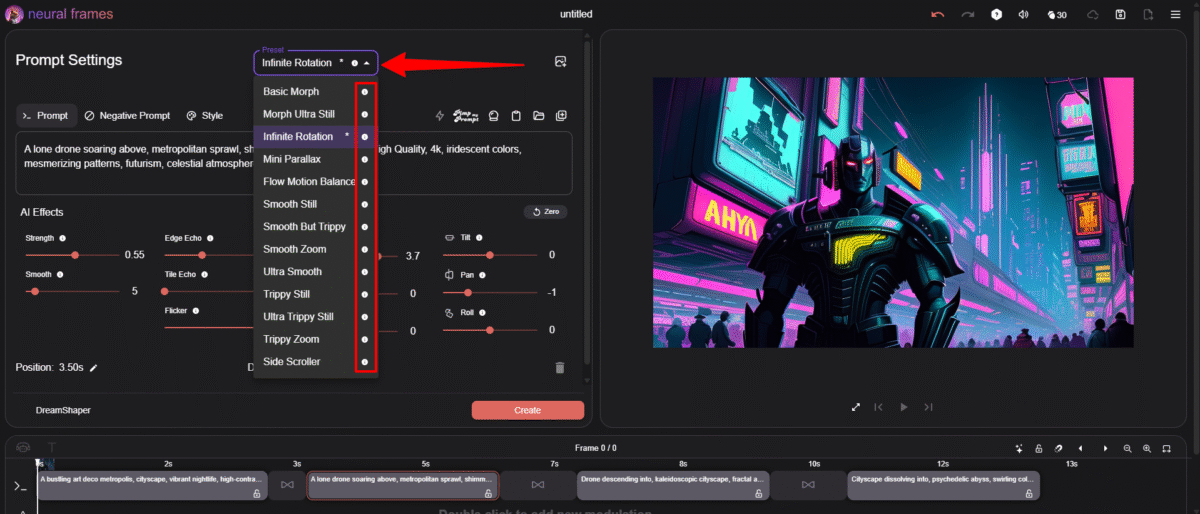Click the sparkle icon in timeline toolbar
The height and width of the screenshot is (514, 1200).
[1019, 448]
